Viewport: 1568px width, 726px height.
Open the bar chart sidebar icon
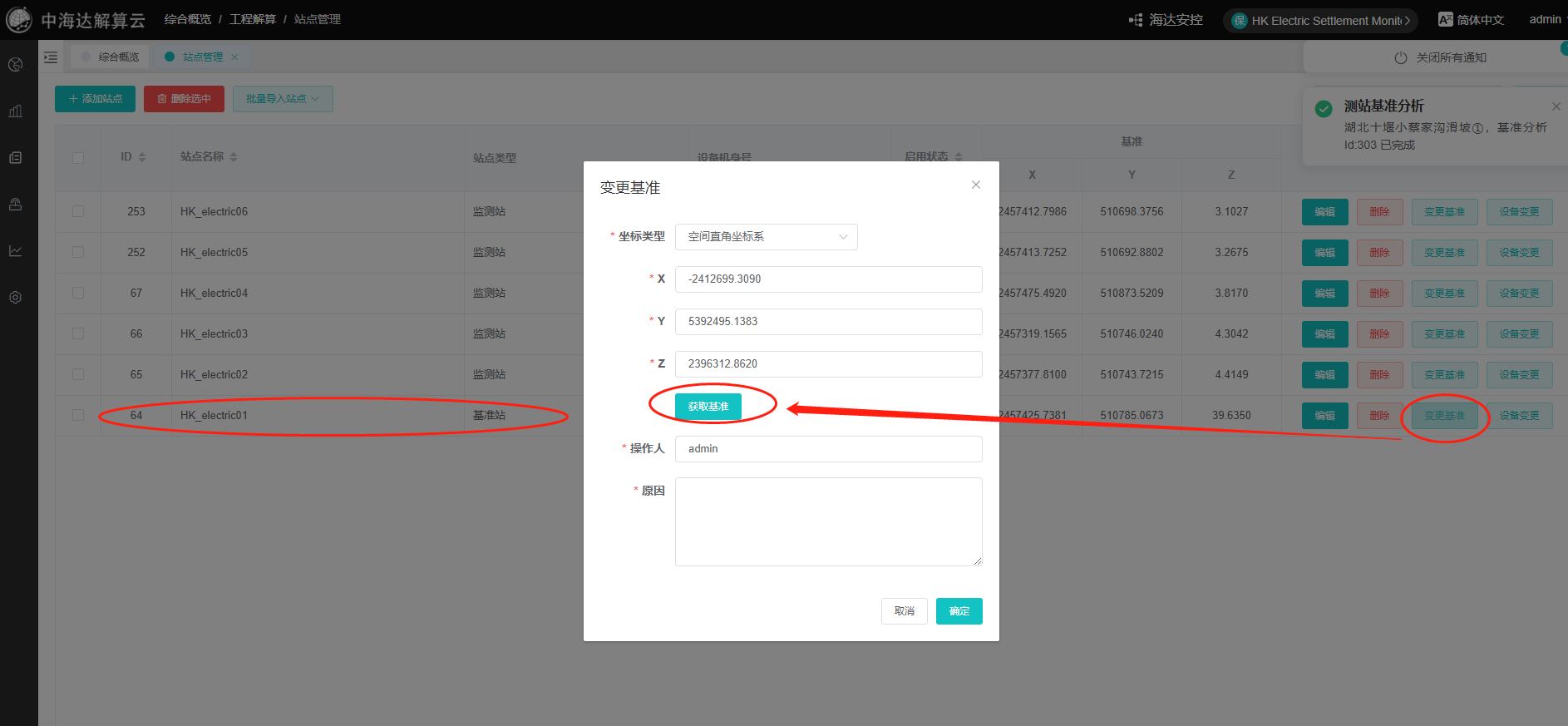(x=15, y=111)
